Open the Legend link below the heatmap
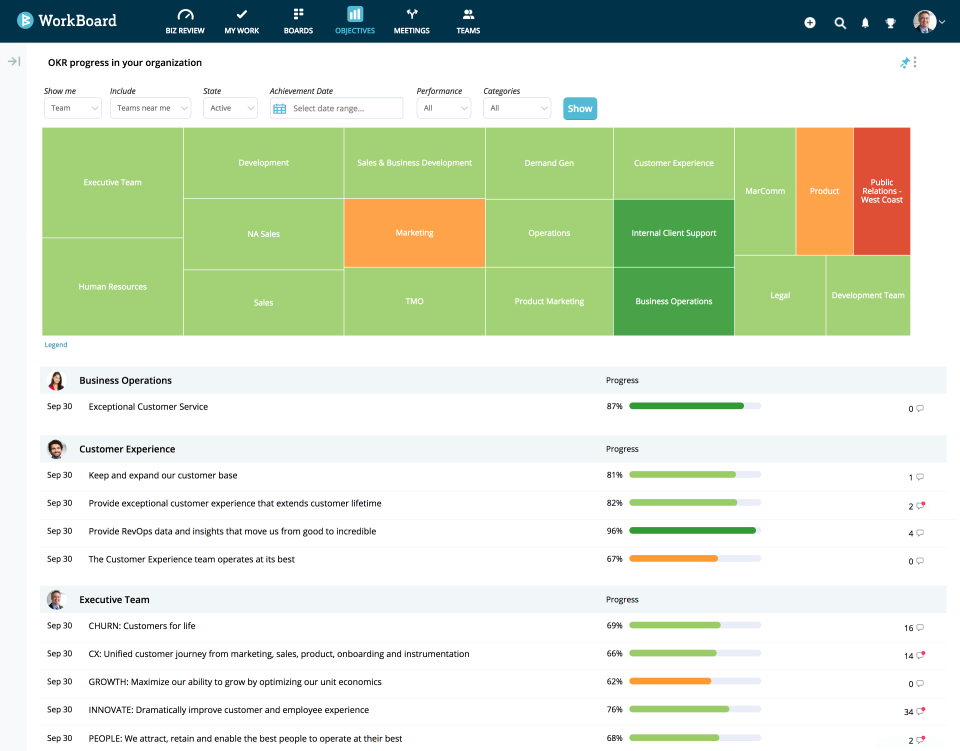The width and height of the screenshot is (960, 751). click(55, 344)
